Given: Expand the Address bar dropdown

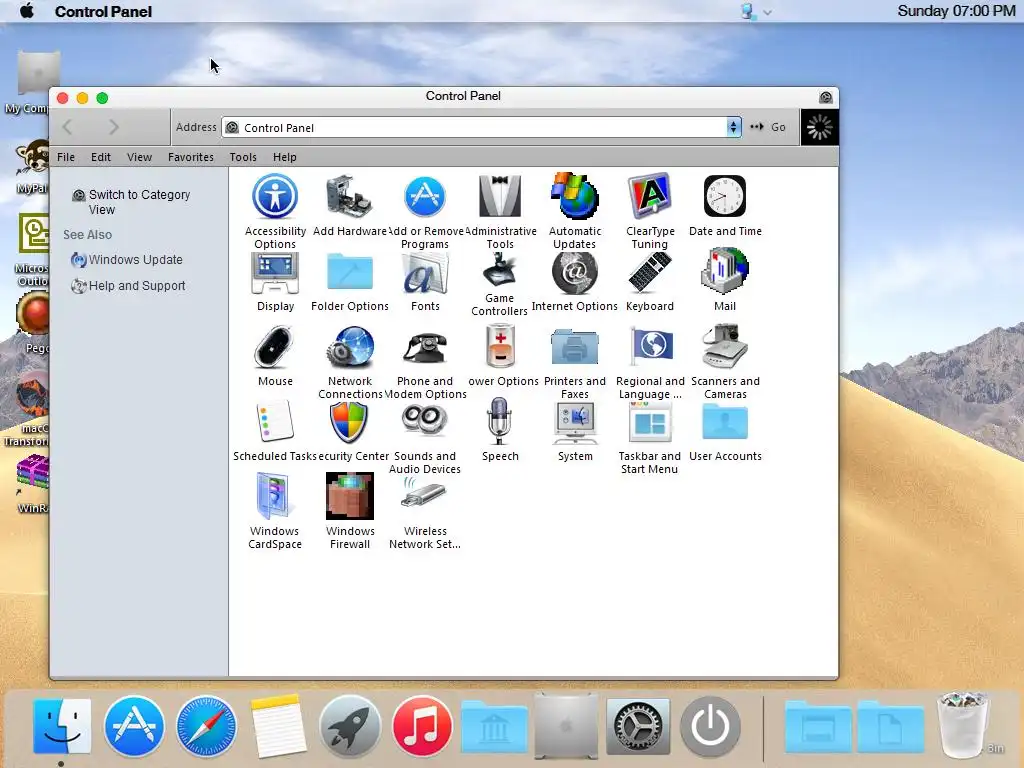Looking at the screenshot, I should coord(733,127).
